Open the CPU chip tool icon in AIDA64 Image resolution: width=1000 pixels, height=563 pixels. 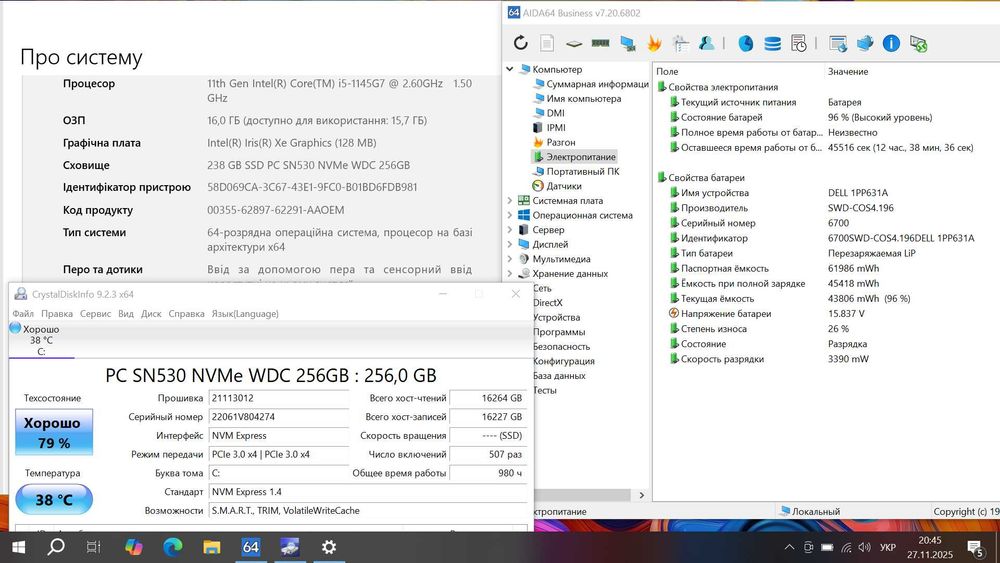tap(574, 43)
